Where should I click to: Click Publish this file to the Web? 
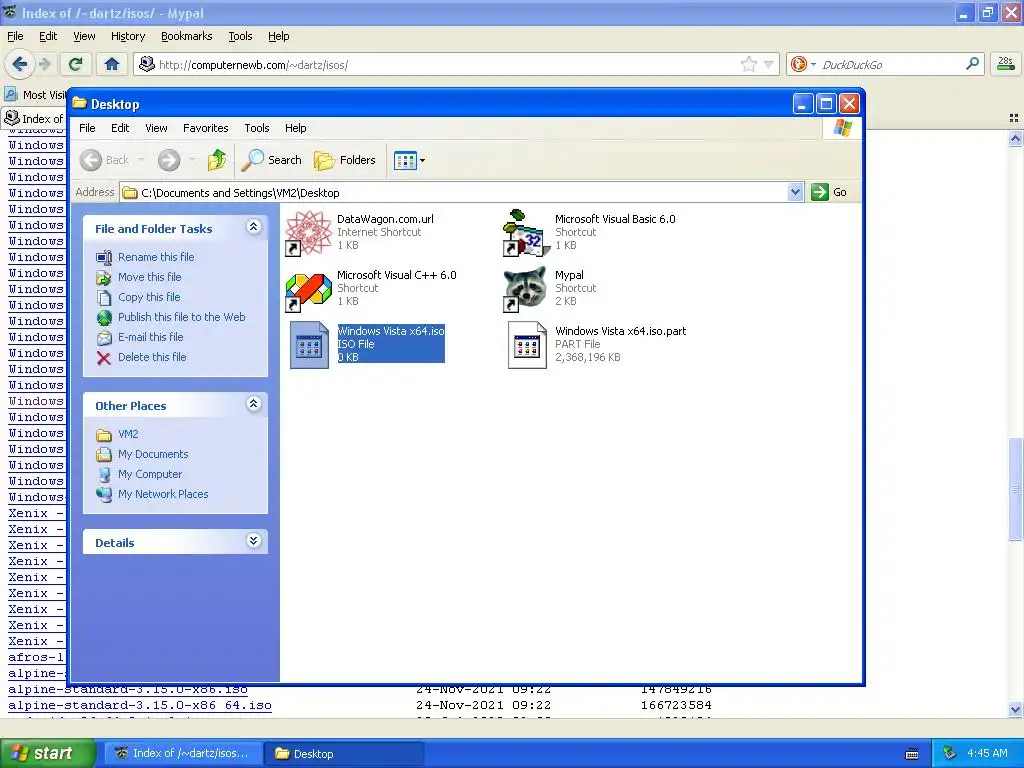(x=182, y=317)
